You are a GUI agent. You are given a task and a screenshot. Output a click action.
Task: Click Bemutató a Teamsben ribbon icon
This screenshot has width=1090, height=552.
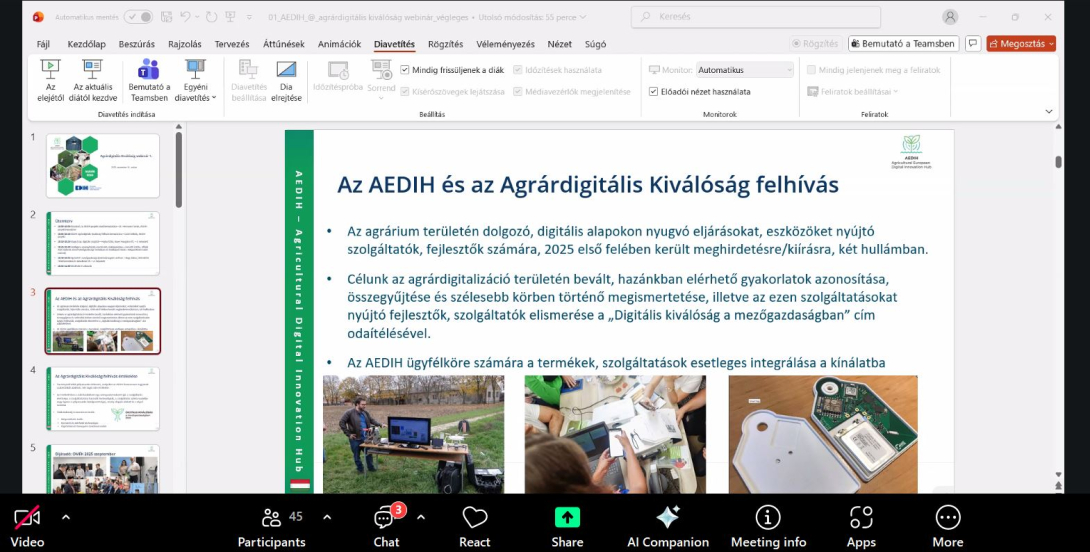point(149,70)
